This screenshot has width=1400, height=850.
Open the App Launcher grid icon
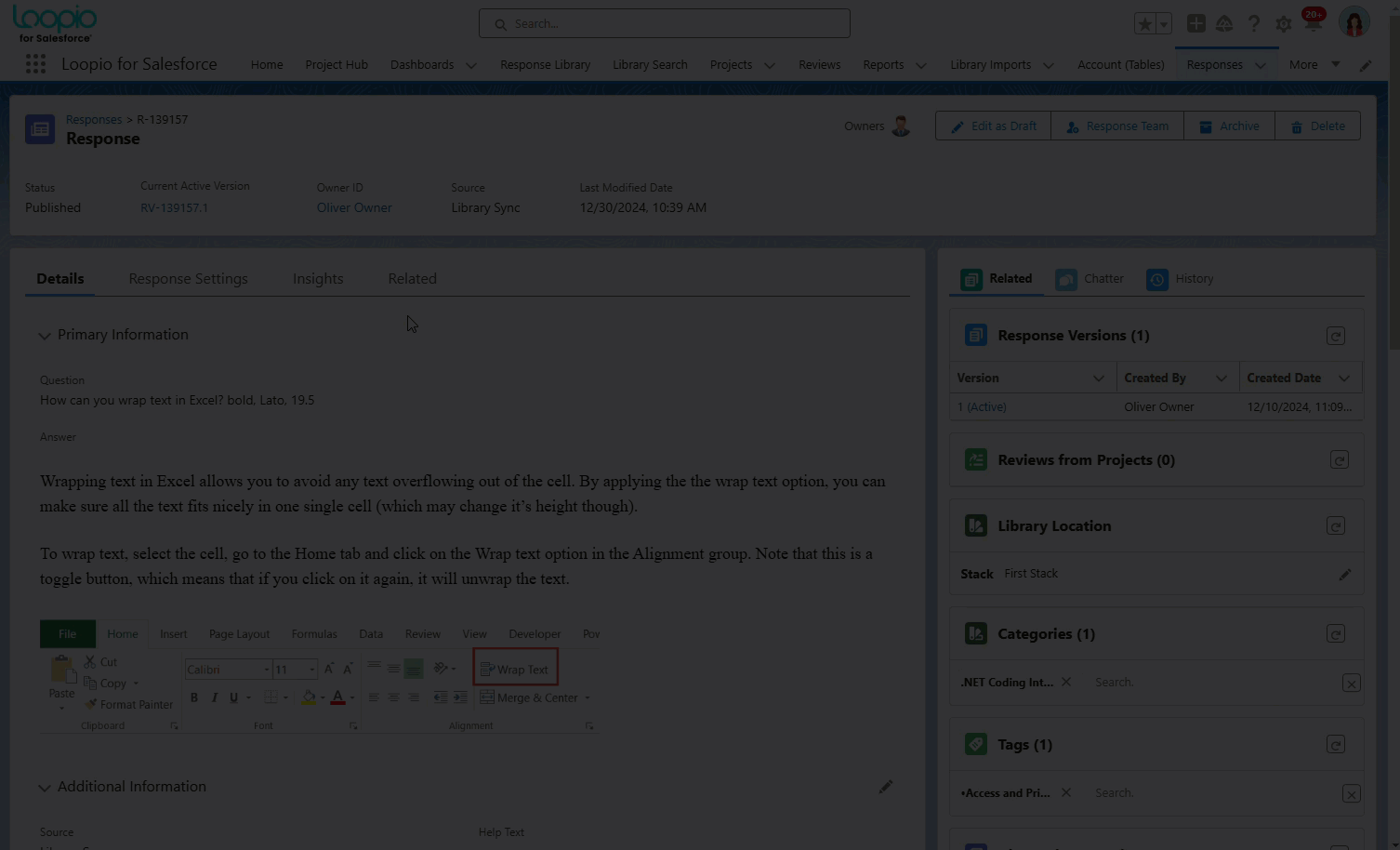[35, 64]
